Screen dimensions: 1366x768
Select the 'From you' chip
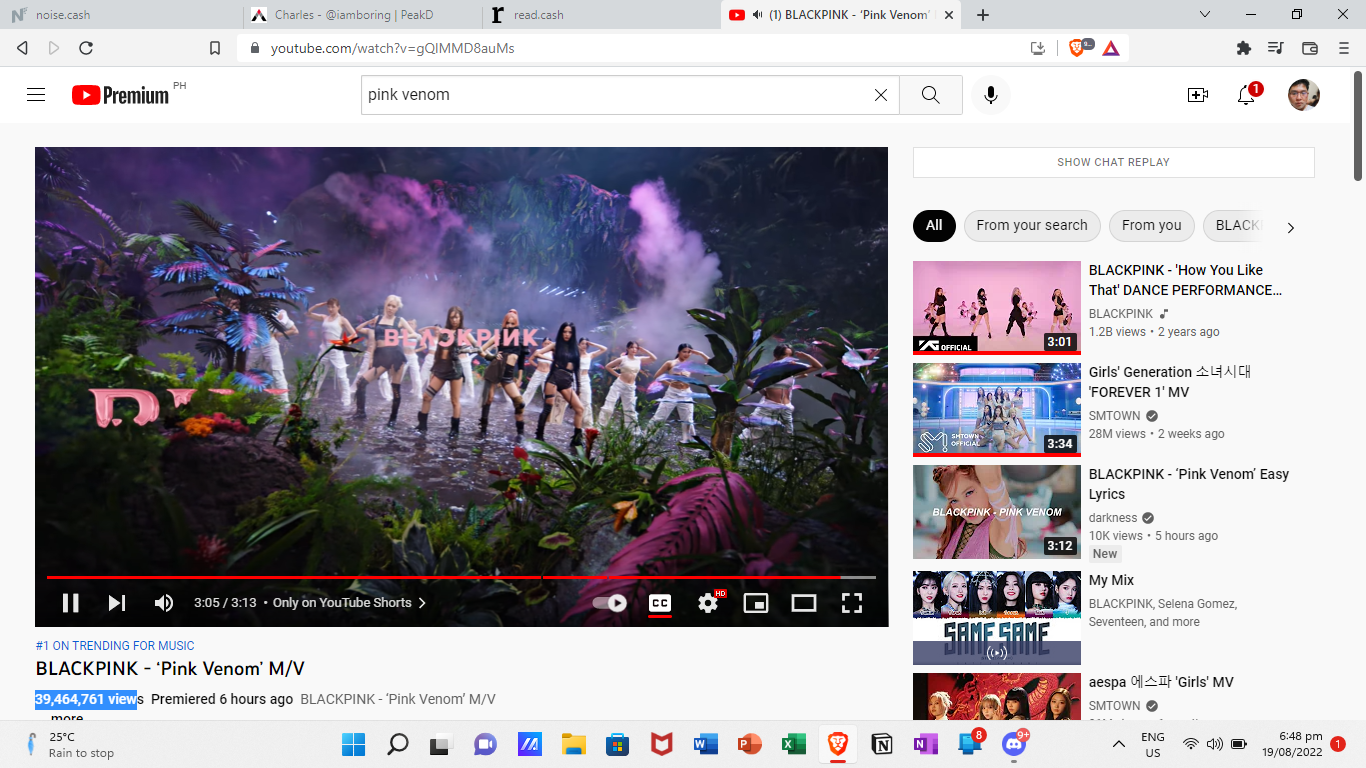[x=1152, y=225]
